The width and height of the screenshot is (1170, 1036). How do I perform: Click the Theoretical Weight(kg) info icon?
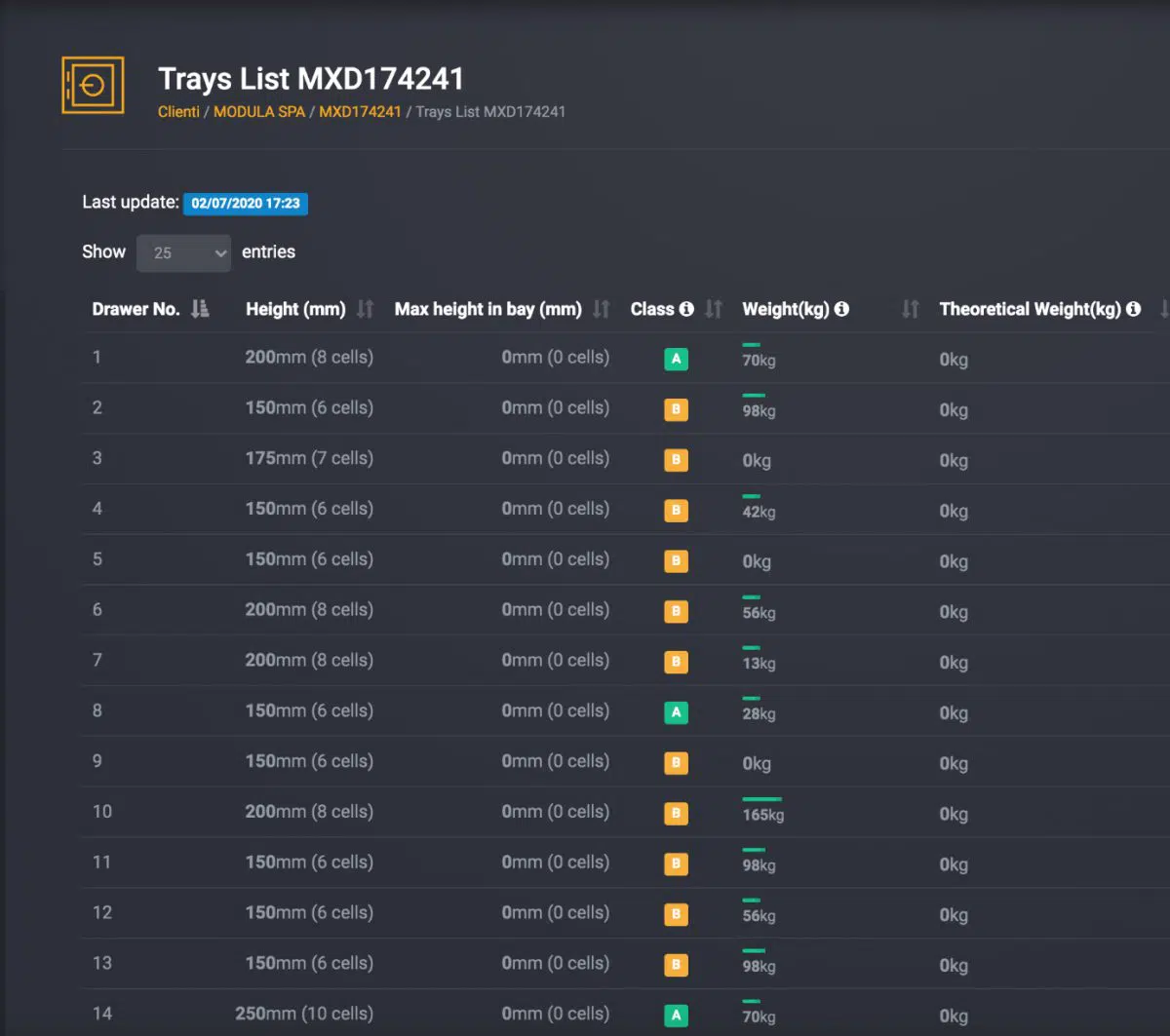tap(1133, 309)
